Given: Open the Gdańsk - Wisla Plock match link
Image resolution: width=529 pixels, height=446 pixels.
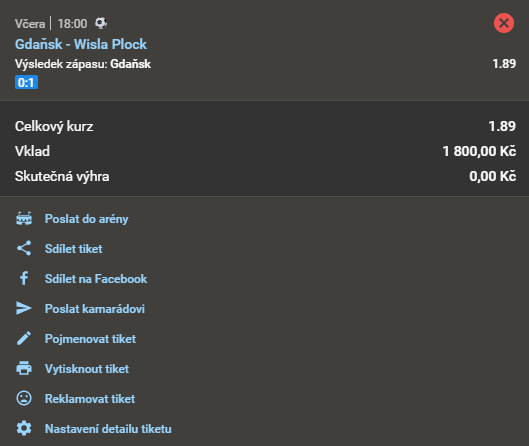Looking at the screenshot, I should (x=81, y=44).
